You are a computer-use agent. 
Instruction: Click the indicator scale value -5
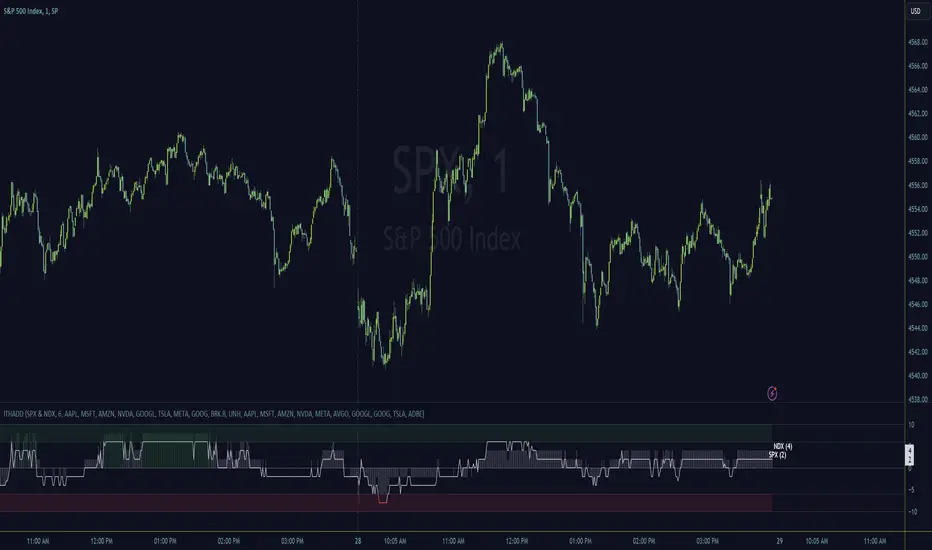911,490
